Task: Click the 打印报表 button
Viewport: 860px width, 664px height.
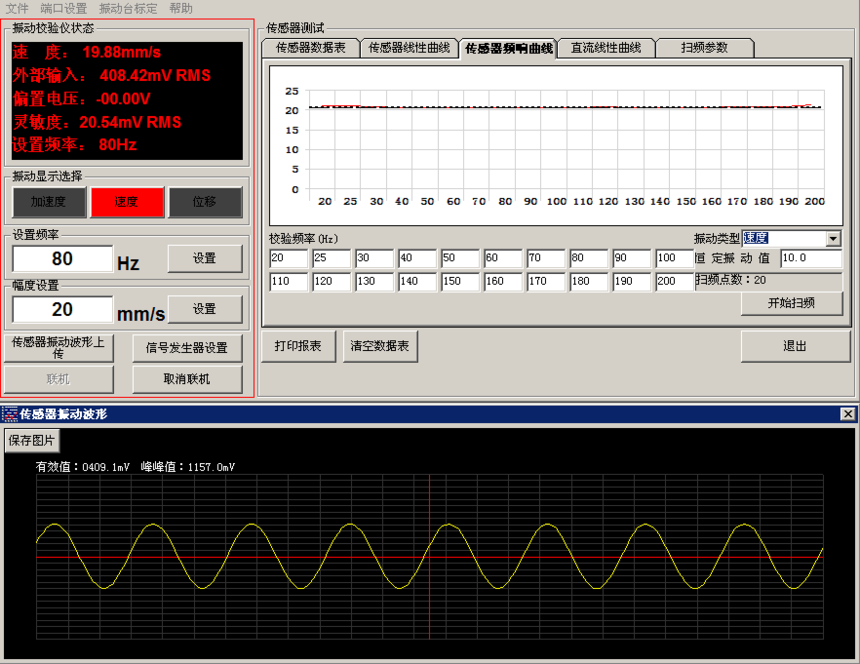Action: click(x=298, y=346)
